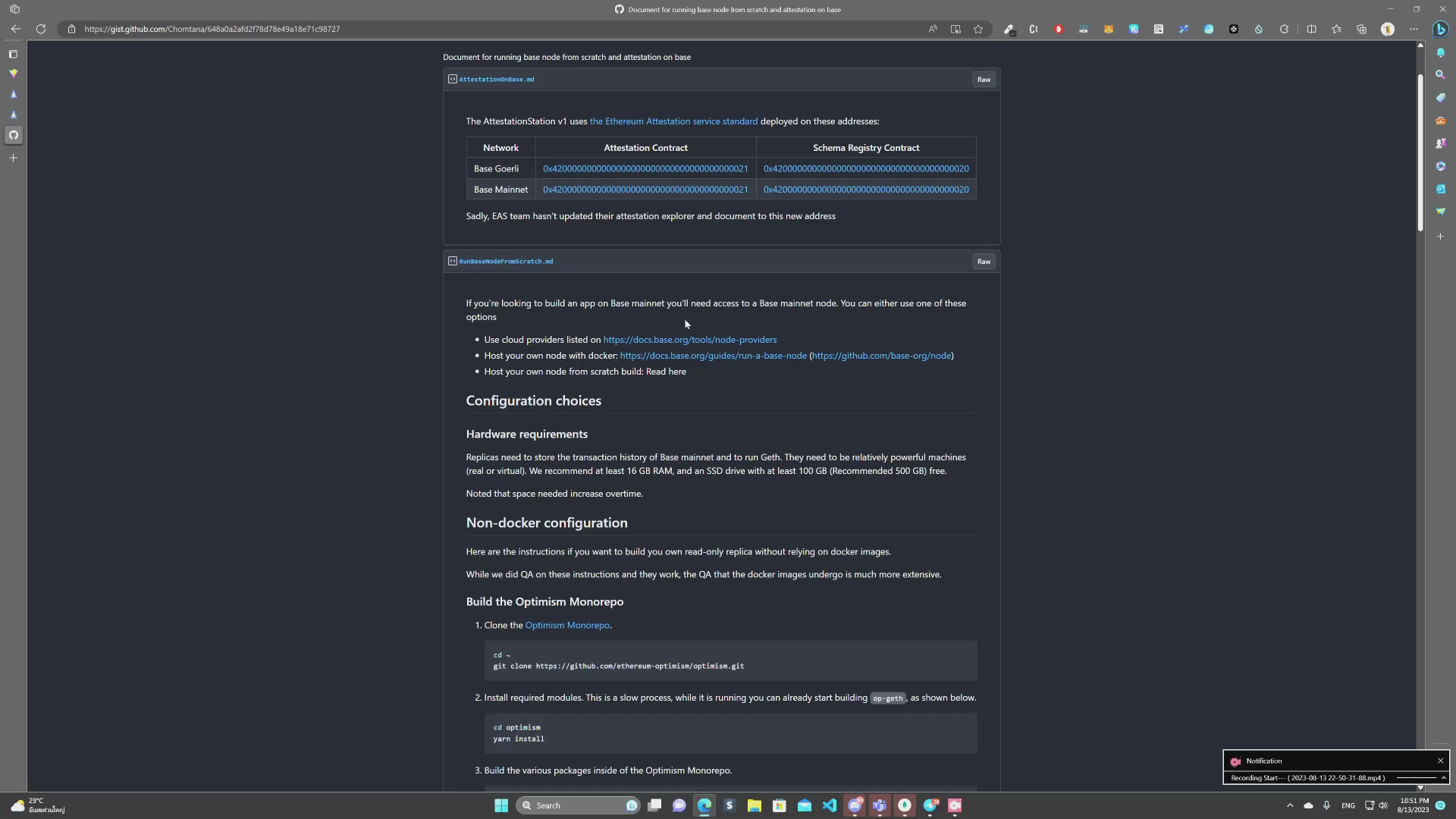Open the QR code extension icon
This screenshot has height=819, width=1456.
[x=1159, y=29]
